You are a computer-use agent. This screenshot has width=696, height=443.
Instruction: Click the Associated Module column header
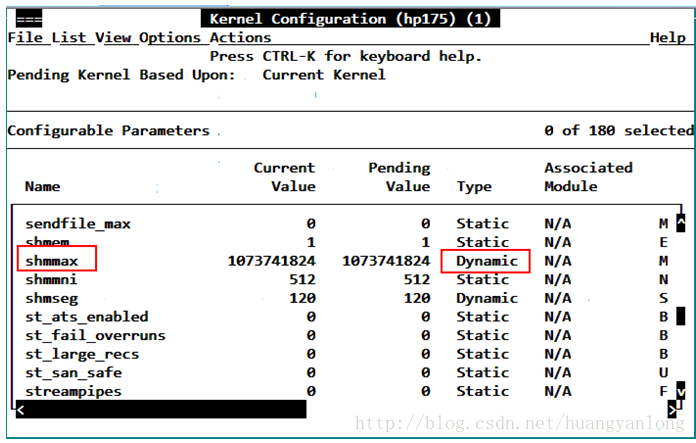coord(589,177)
